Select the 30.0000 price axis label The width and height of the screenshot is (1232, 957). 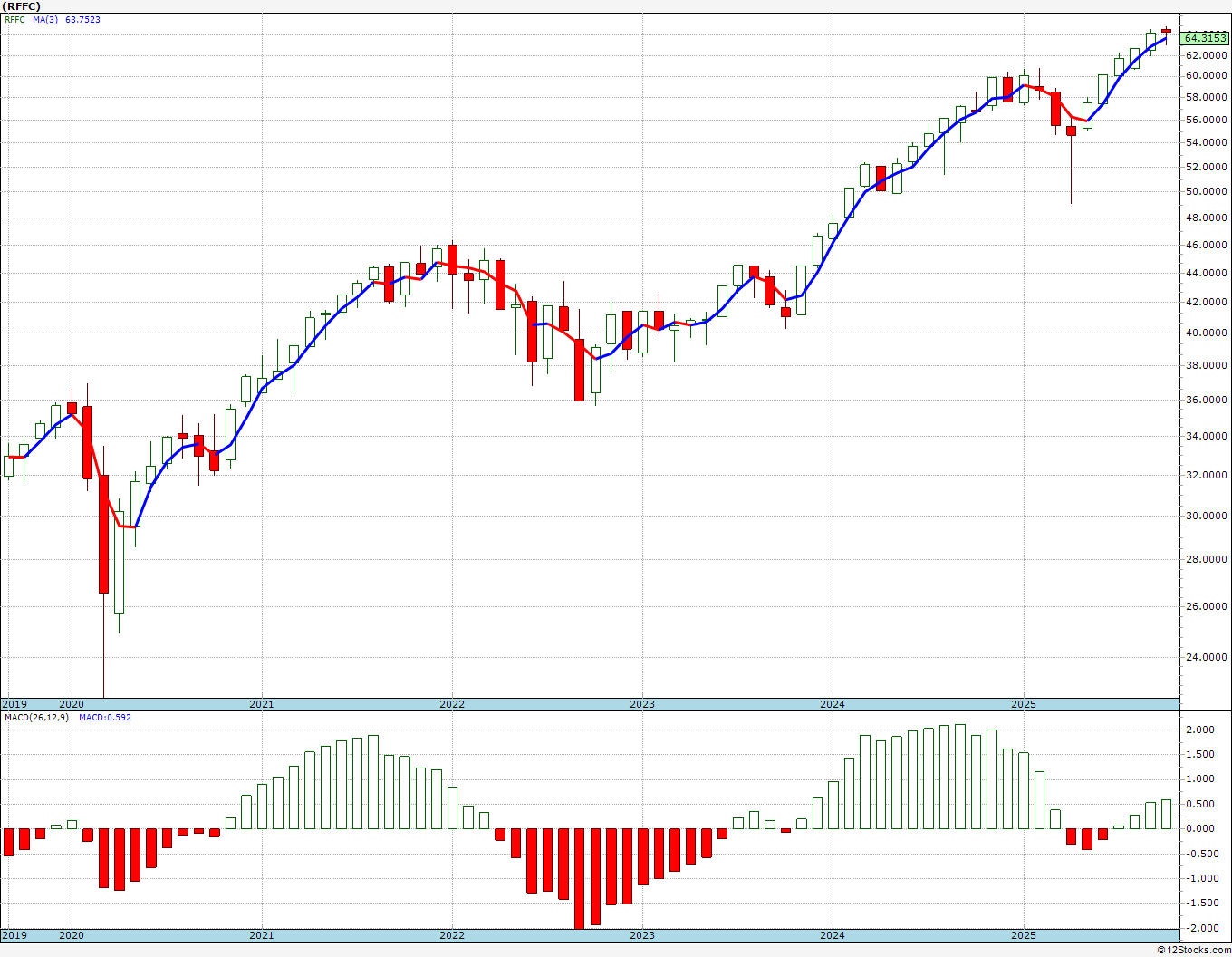pos(1206,516)
